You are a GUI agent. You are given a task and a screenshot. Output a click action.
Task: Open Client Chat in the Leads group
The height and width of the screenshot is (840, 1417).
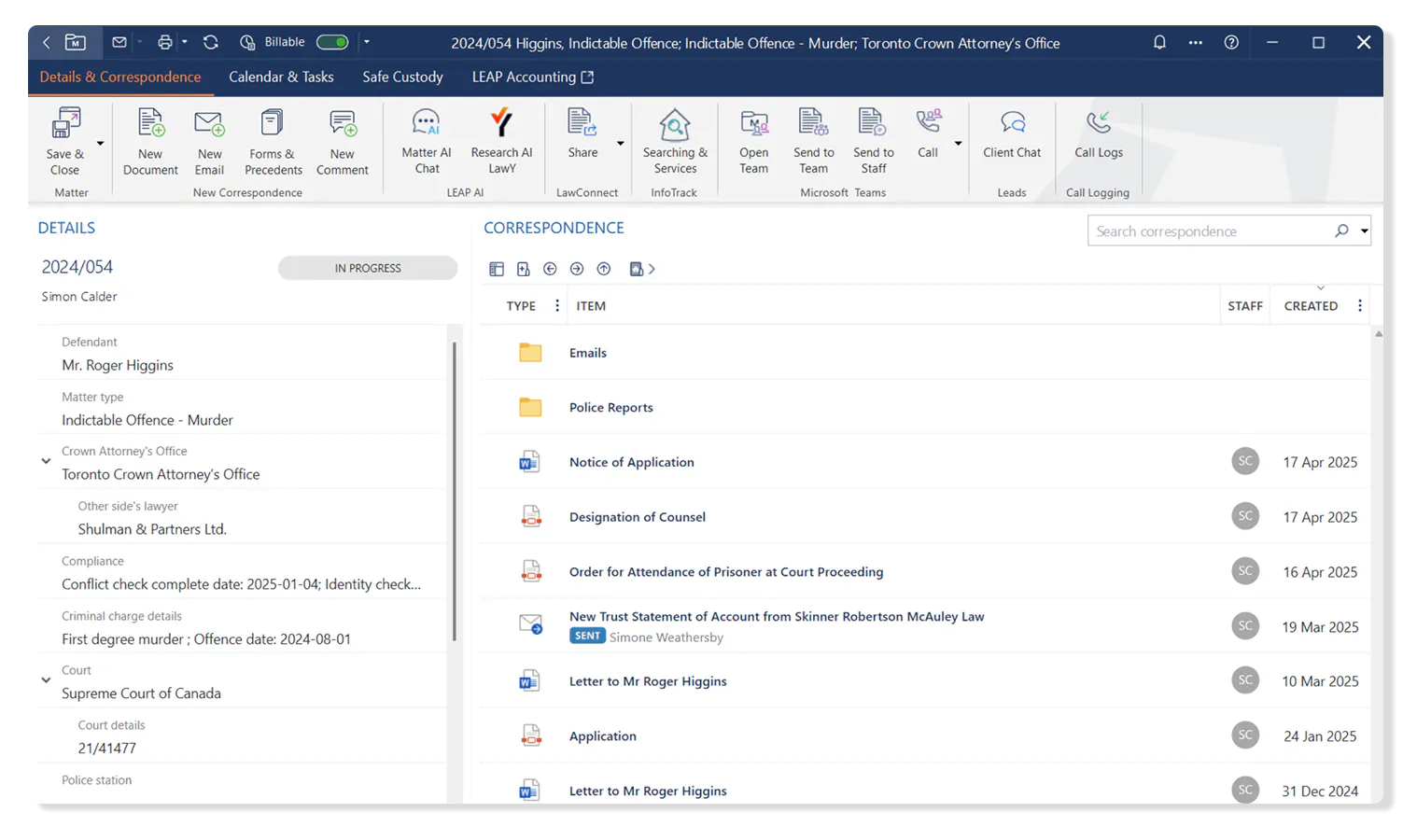[x=1012, y=133]
